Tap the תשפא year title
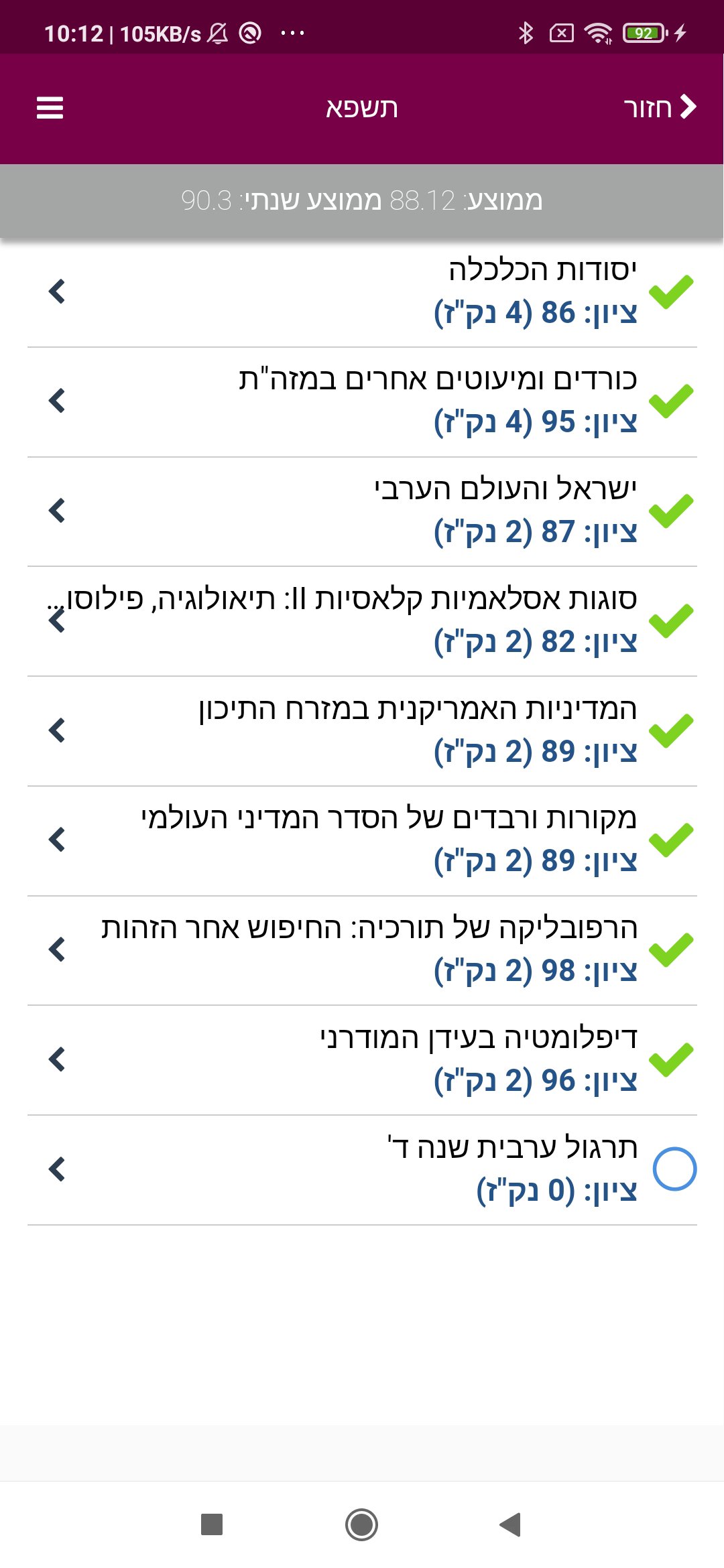 [362, 108]
